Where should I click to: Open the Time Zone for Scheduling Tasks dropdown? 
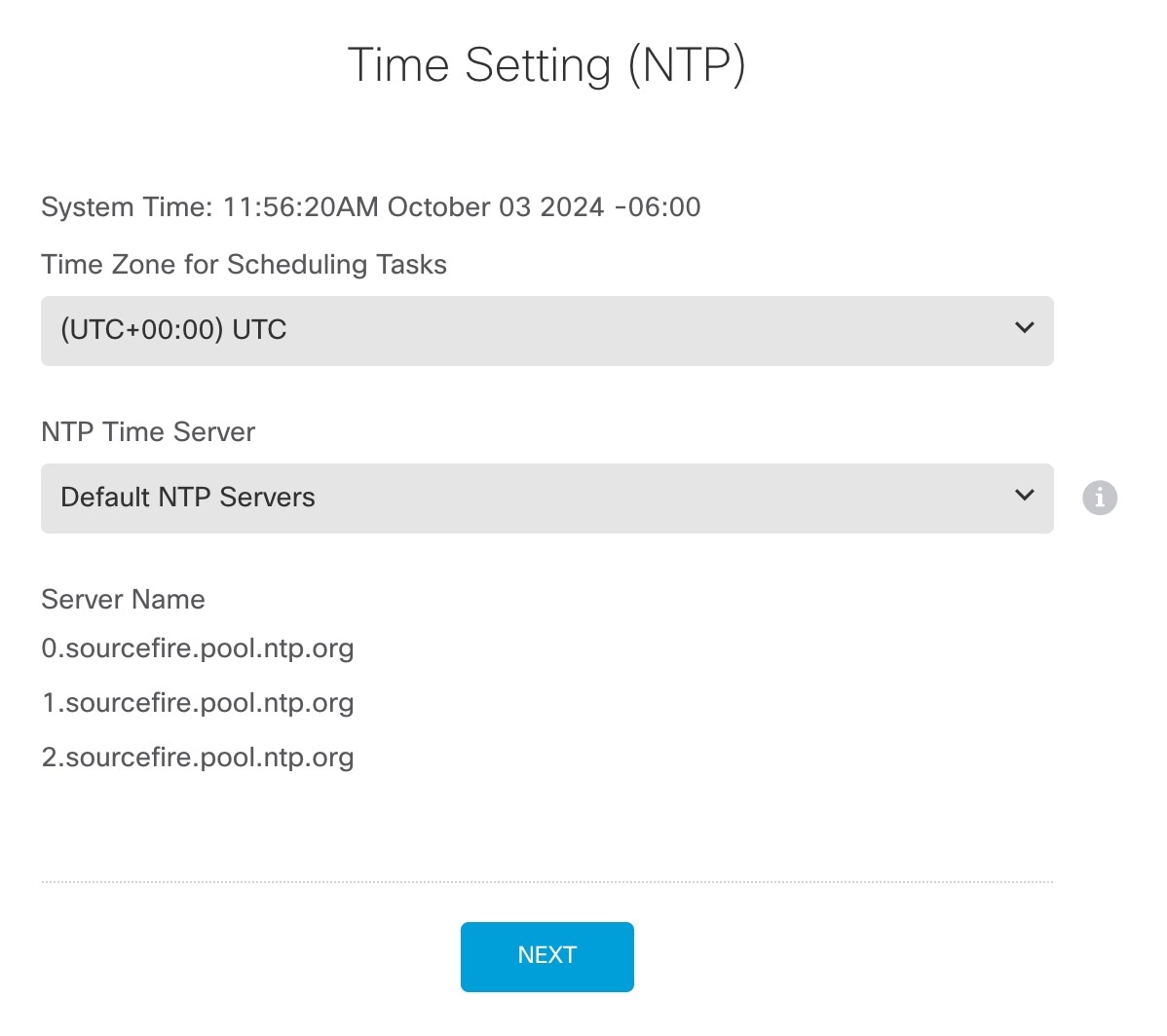[x=546, y=329]
